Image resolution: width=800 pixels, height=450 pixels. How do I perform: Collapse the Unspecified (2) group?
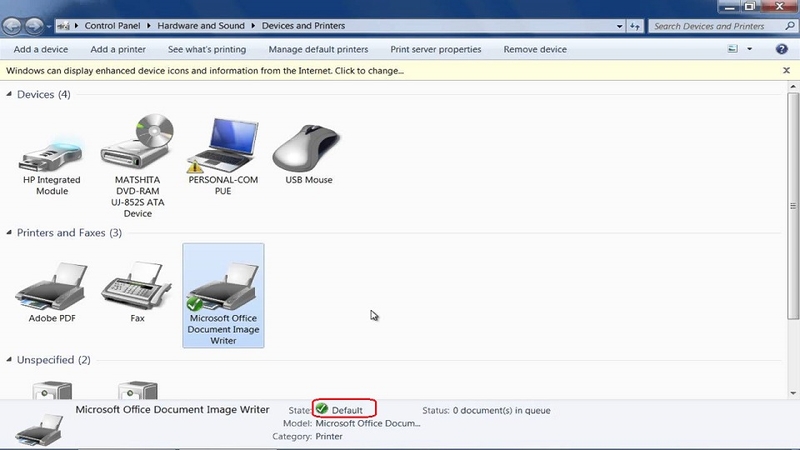(9, 359)
